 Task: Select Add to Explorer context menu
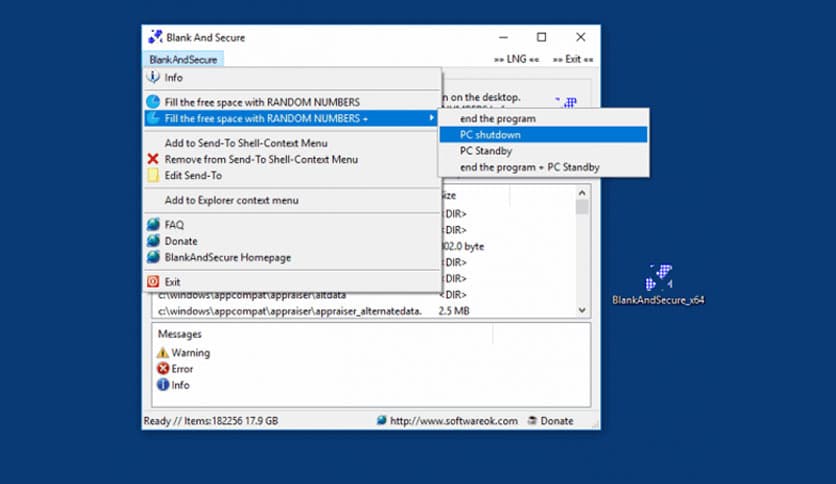point(293,200)
